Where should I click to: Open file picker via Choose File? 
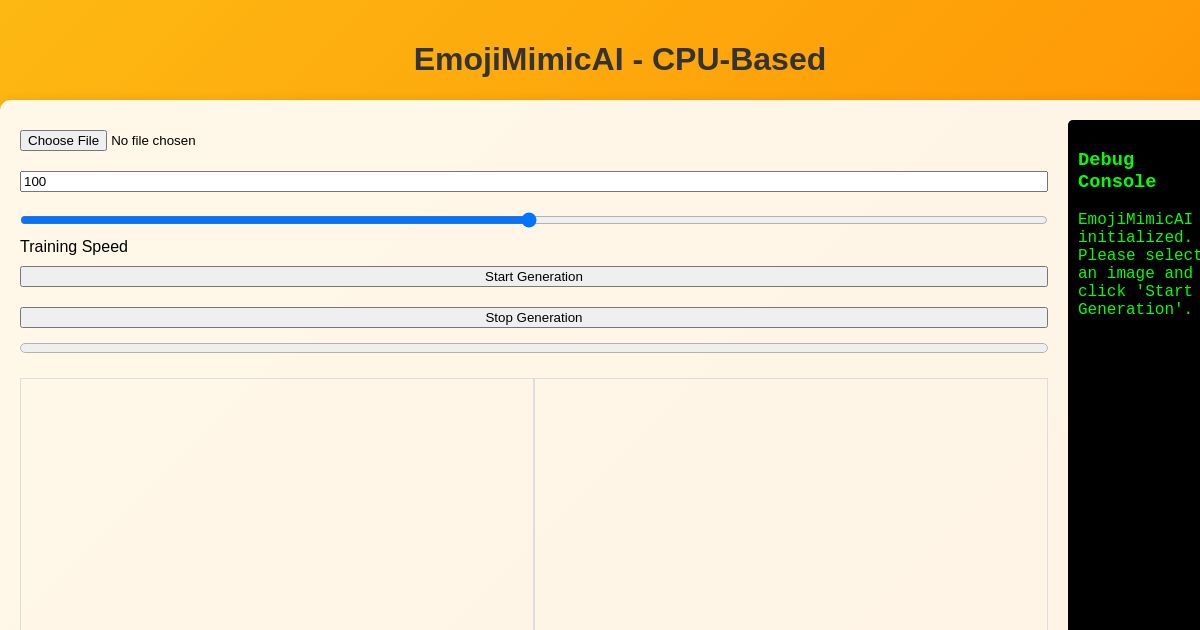click(x=63, y=140)
